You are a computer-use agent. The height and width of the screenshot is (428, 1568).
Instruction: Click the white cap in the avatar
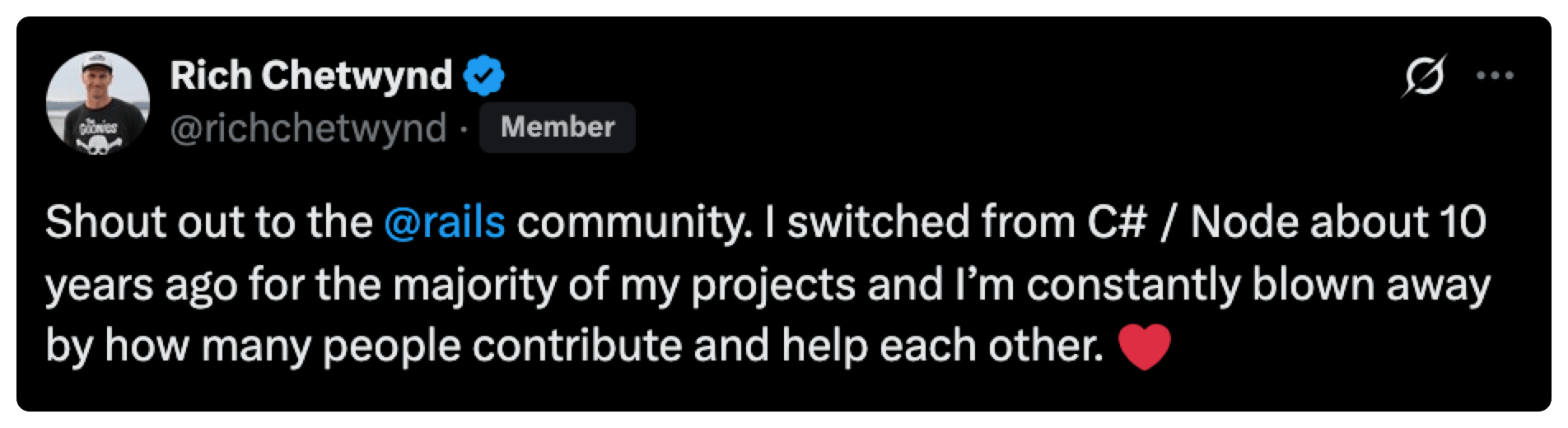coord(99,59)
